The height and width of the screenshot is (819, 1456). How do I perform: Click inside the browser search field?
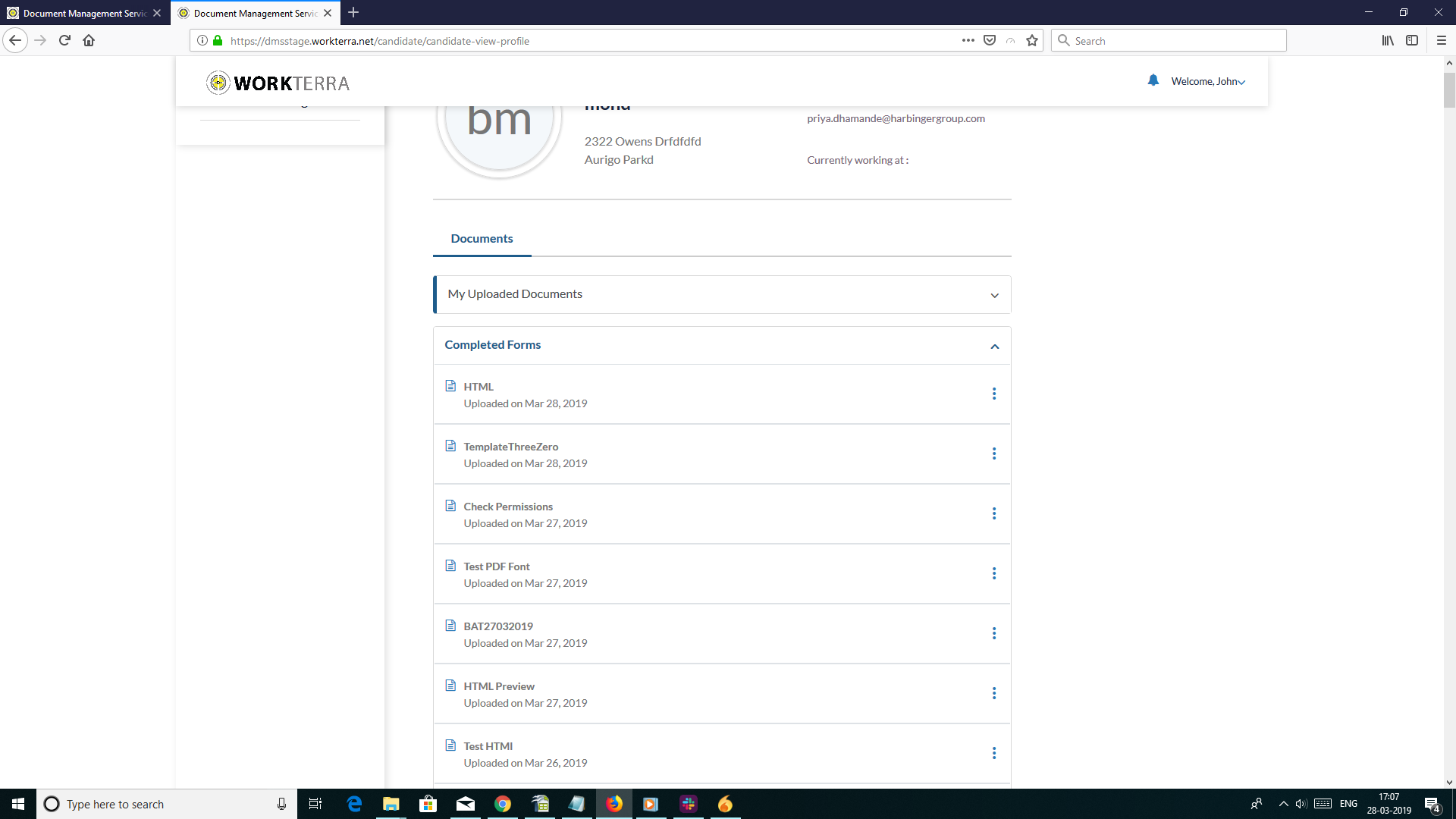click(1168, 40)
